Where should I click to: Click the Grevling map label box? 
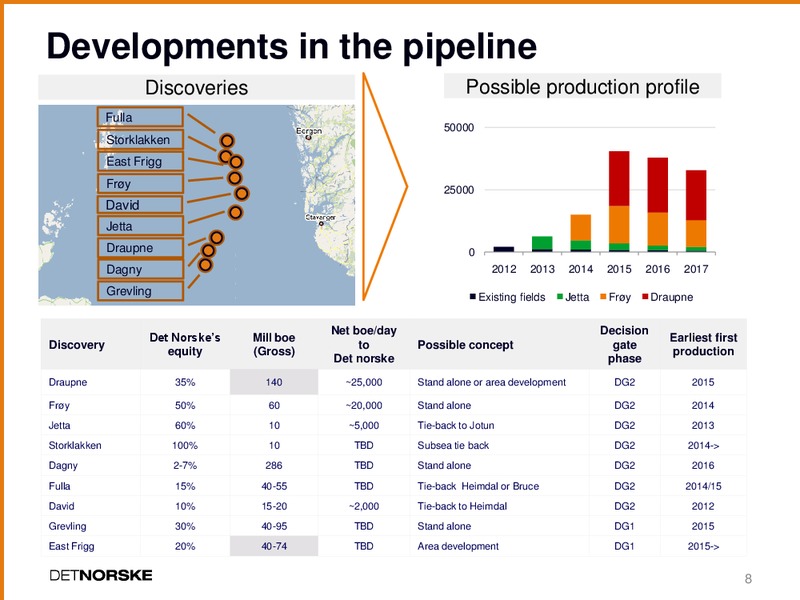coord(140,291)
